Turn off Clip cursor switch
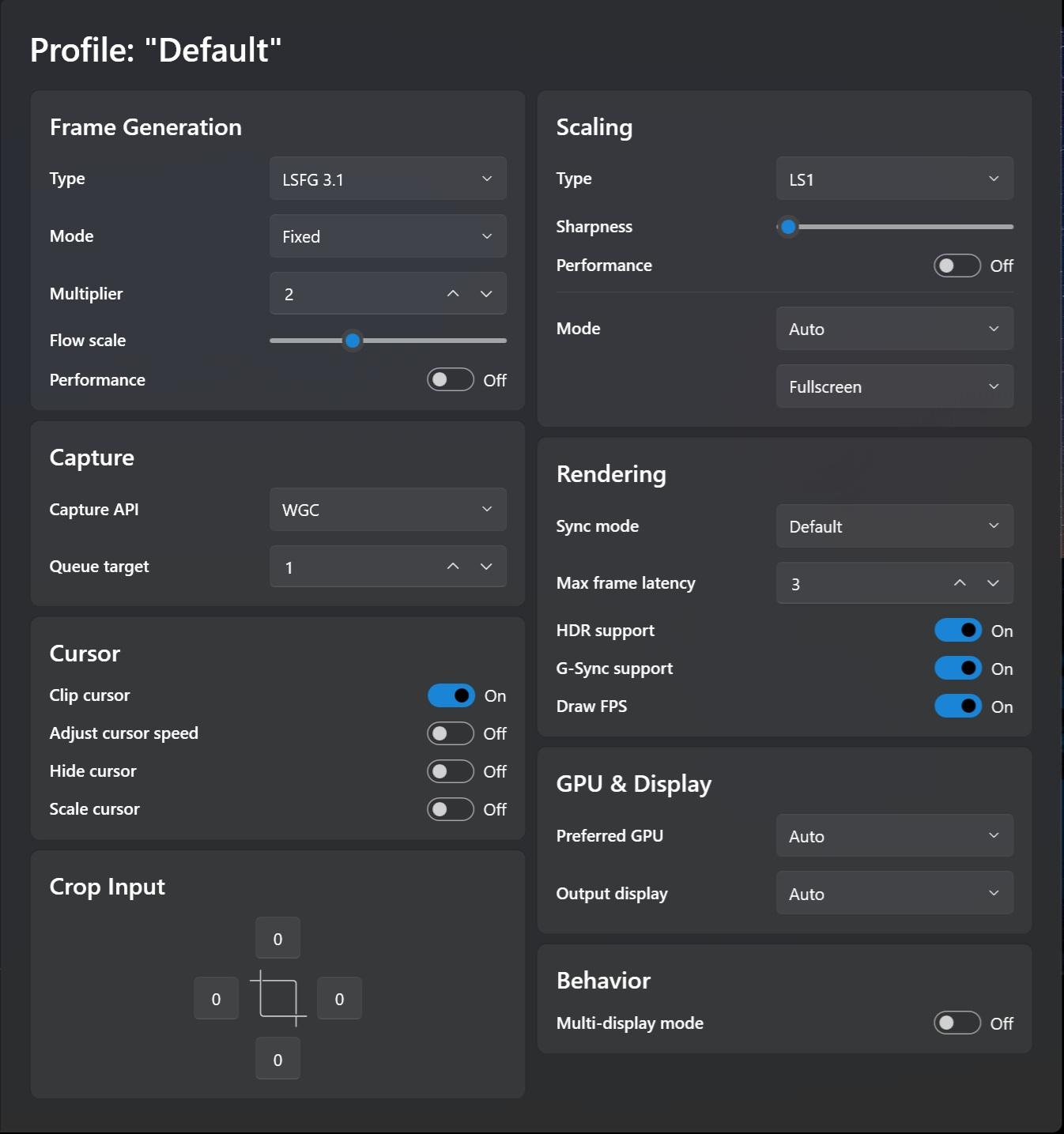1064x1134 pixels. [451, 695]
